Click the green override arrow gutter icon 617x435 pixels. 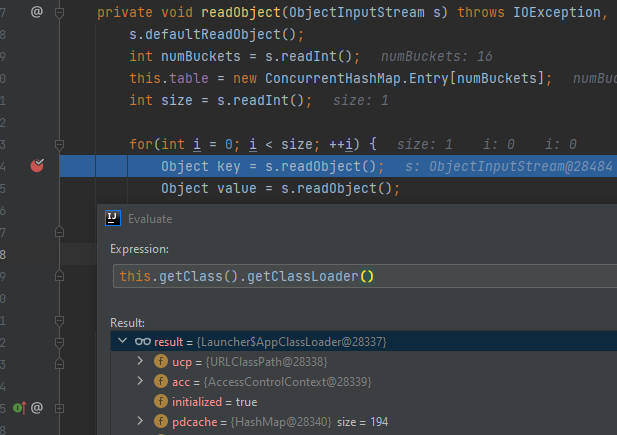coord(19,408)
